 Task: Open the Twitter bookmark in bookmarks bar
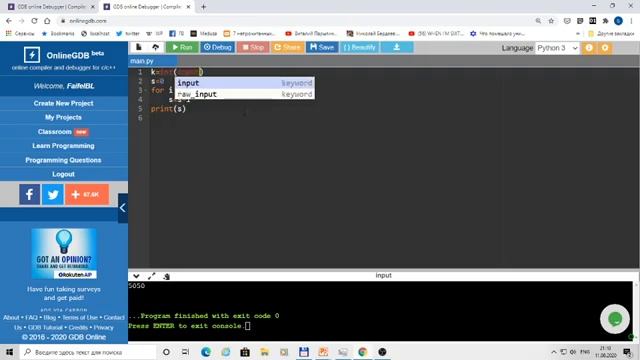[x=128, y=33]
